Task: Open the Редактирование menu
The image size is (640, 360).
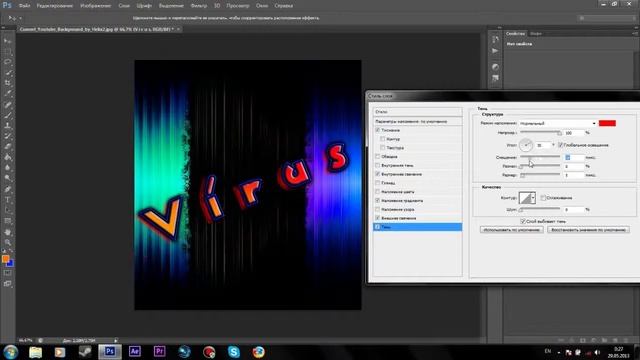Action: [55, 6]
